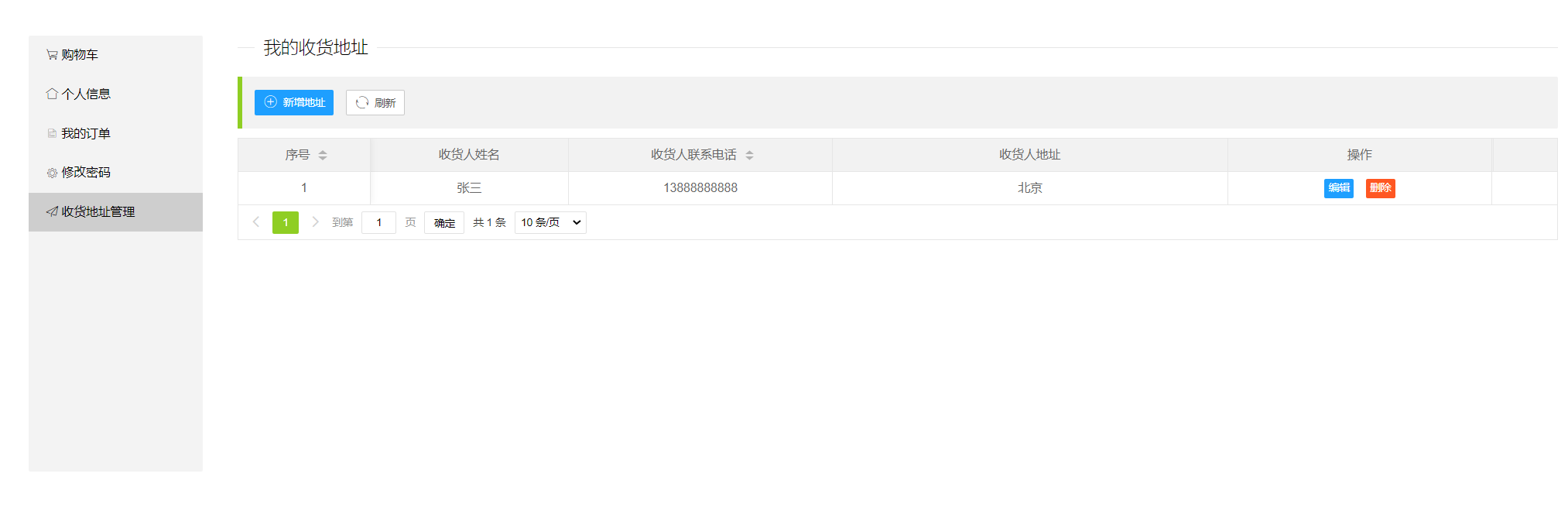The height and width of the screenshot is (508, 1568).
Task: Click the 北京 address cell
Action: pos(1029,188)
